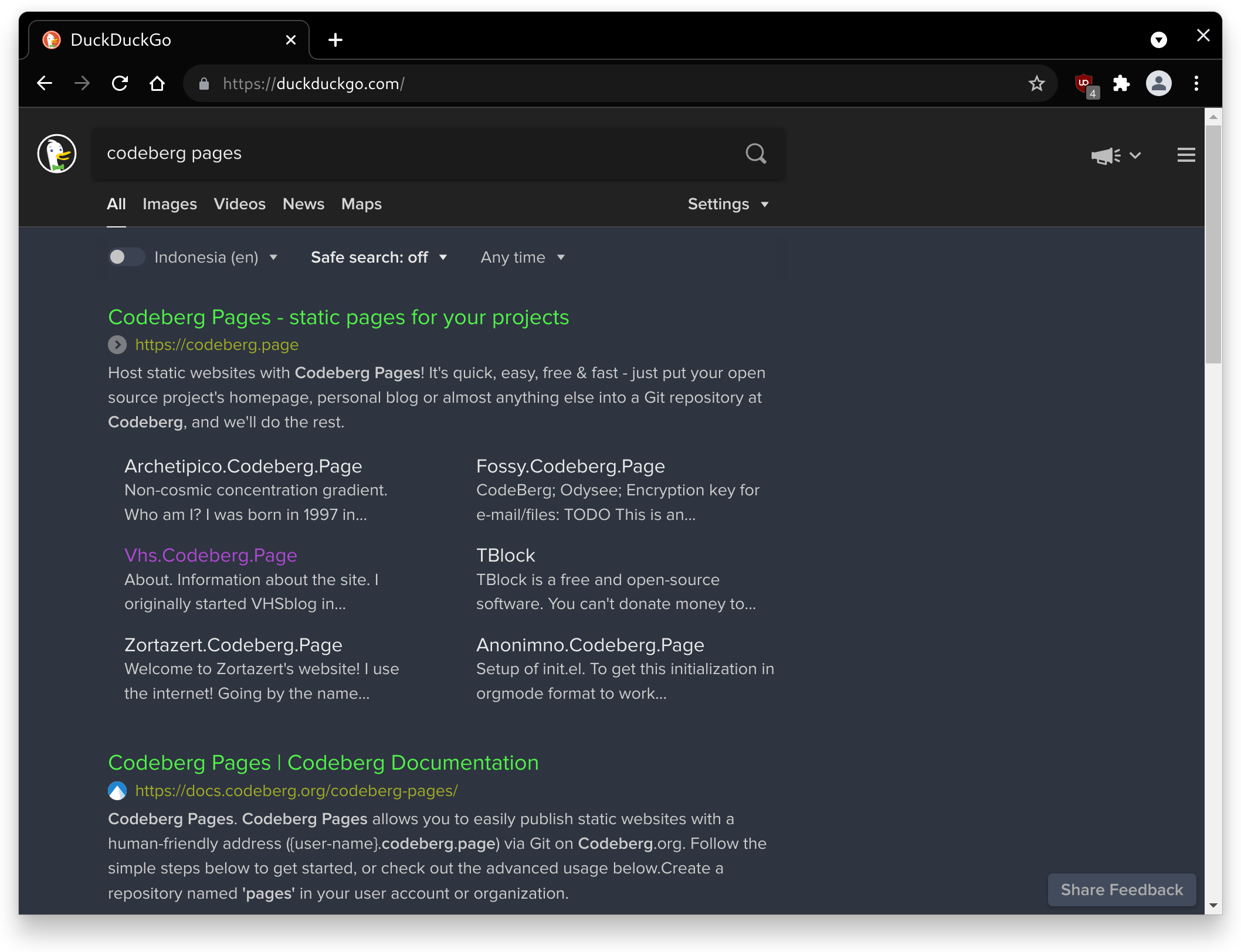Switch to the Images tab
This screenshot has width=1241, height=952.
[169, 204]
